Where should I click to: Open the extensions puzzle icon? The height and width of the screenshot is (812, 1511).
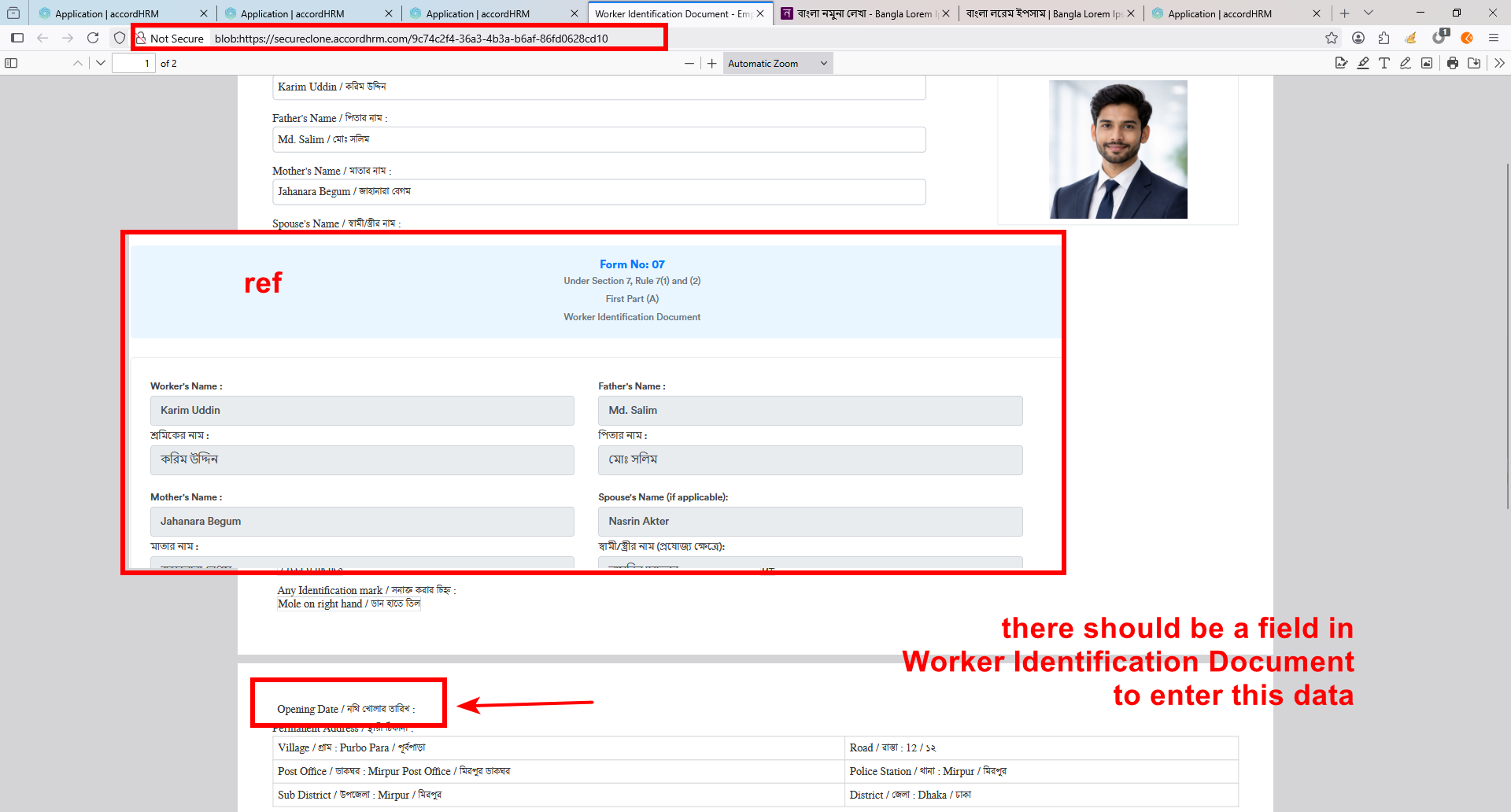click(x=1384, y=38)
